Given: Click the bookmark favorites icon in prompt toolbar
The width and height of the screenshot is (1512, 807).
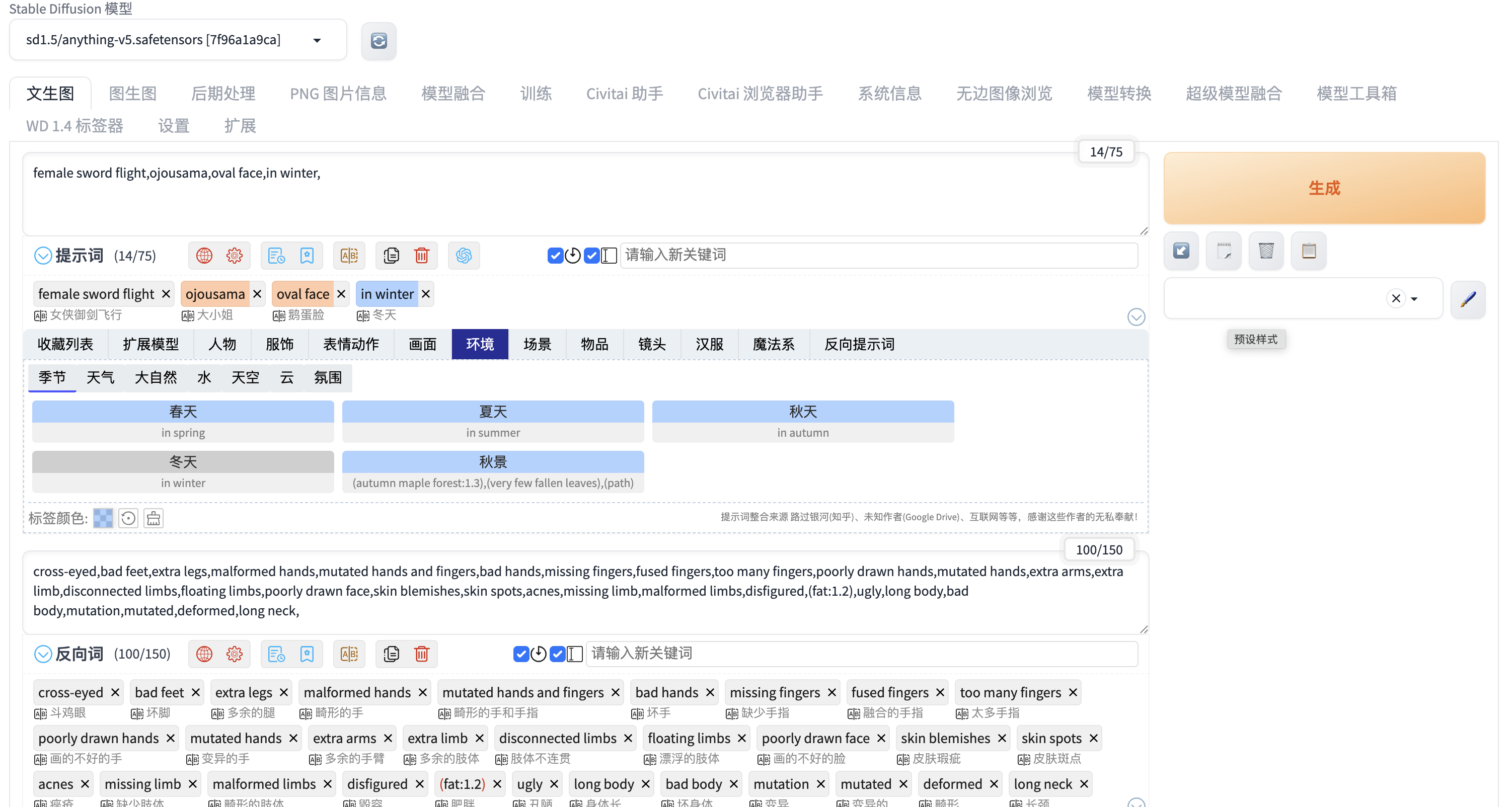Looking at the screenshot, I should click(307, 255).
